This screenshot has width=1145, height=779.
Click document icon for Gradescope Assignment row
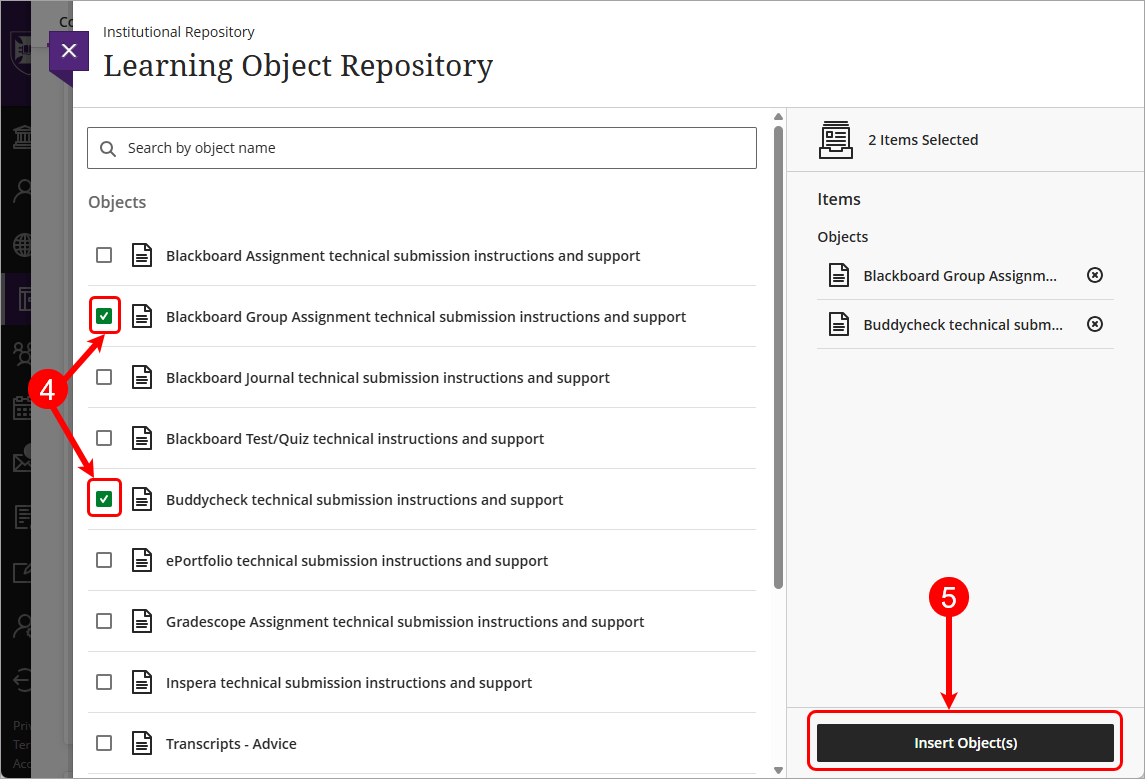(142, 621)
